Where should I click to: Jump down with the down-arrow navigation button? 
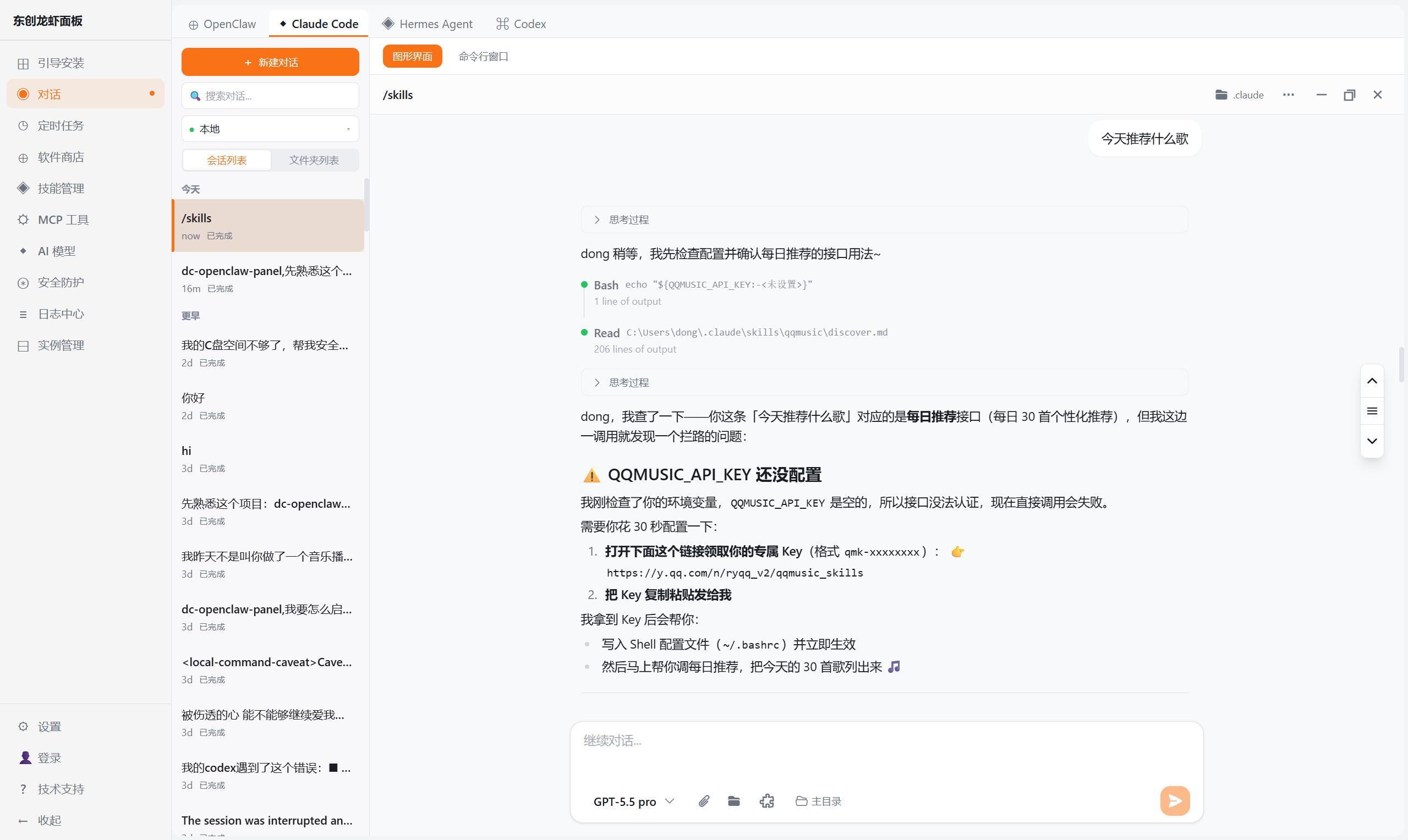[x=1372, y=441]
